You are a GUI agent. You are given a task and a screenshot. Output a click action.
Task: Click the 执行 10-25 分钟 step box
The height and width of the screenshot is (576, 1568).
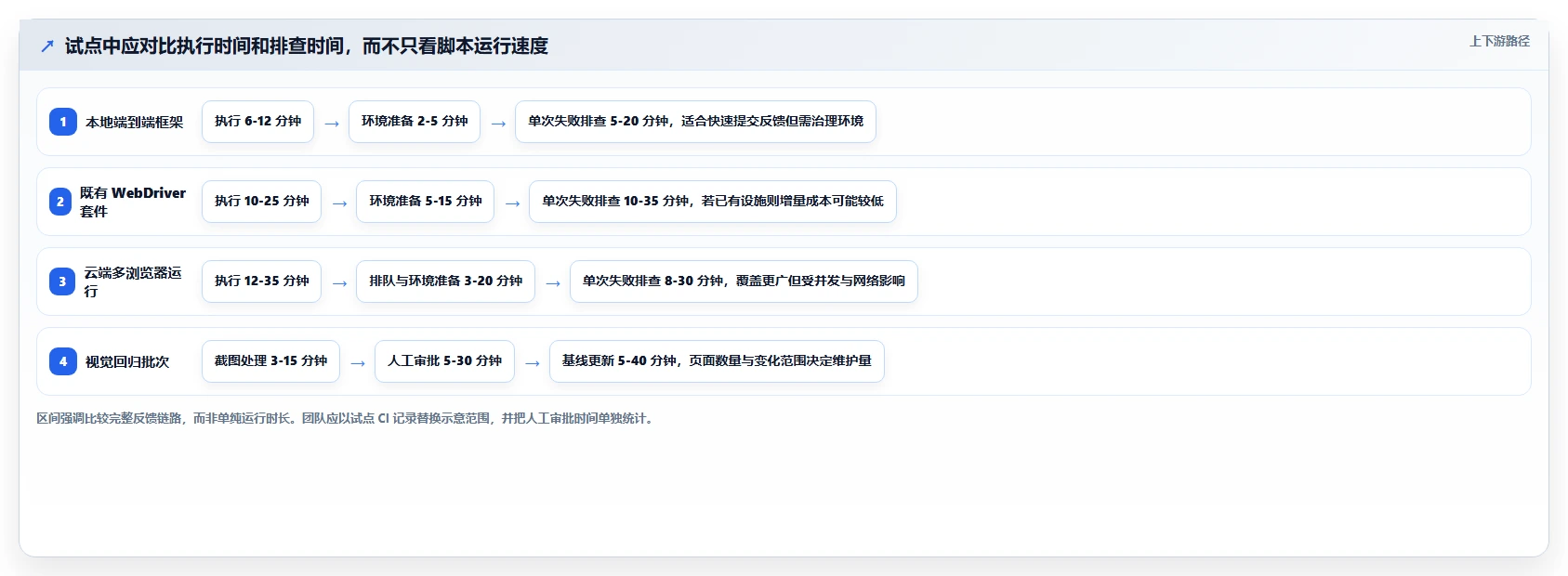[261, 202]
